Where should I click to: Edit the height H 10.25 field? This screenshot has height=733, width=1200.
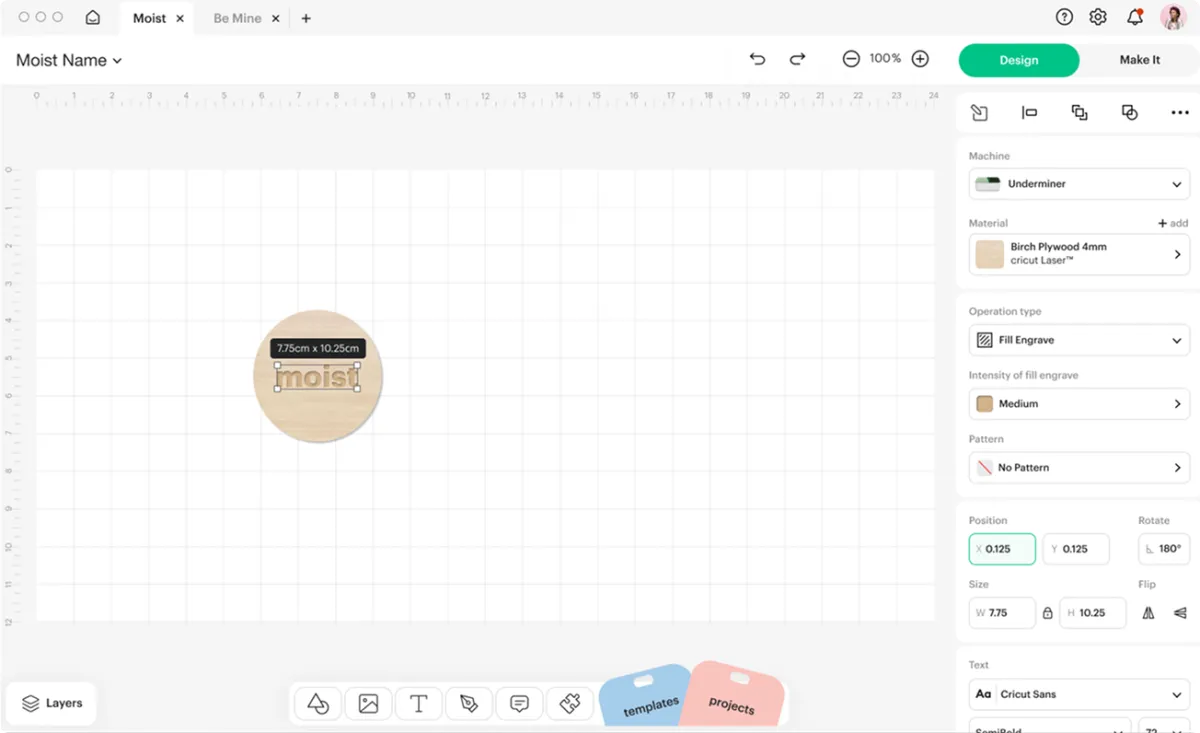pyautogui.click(x=1093, y=613)
